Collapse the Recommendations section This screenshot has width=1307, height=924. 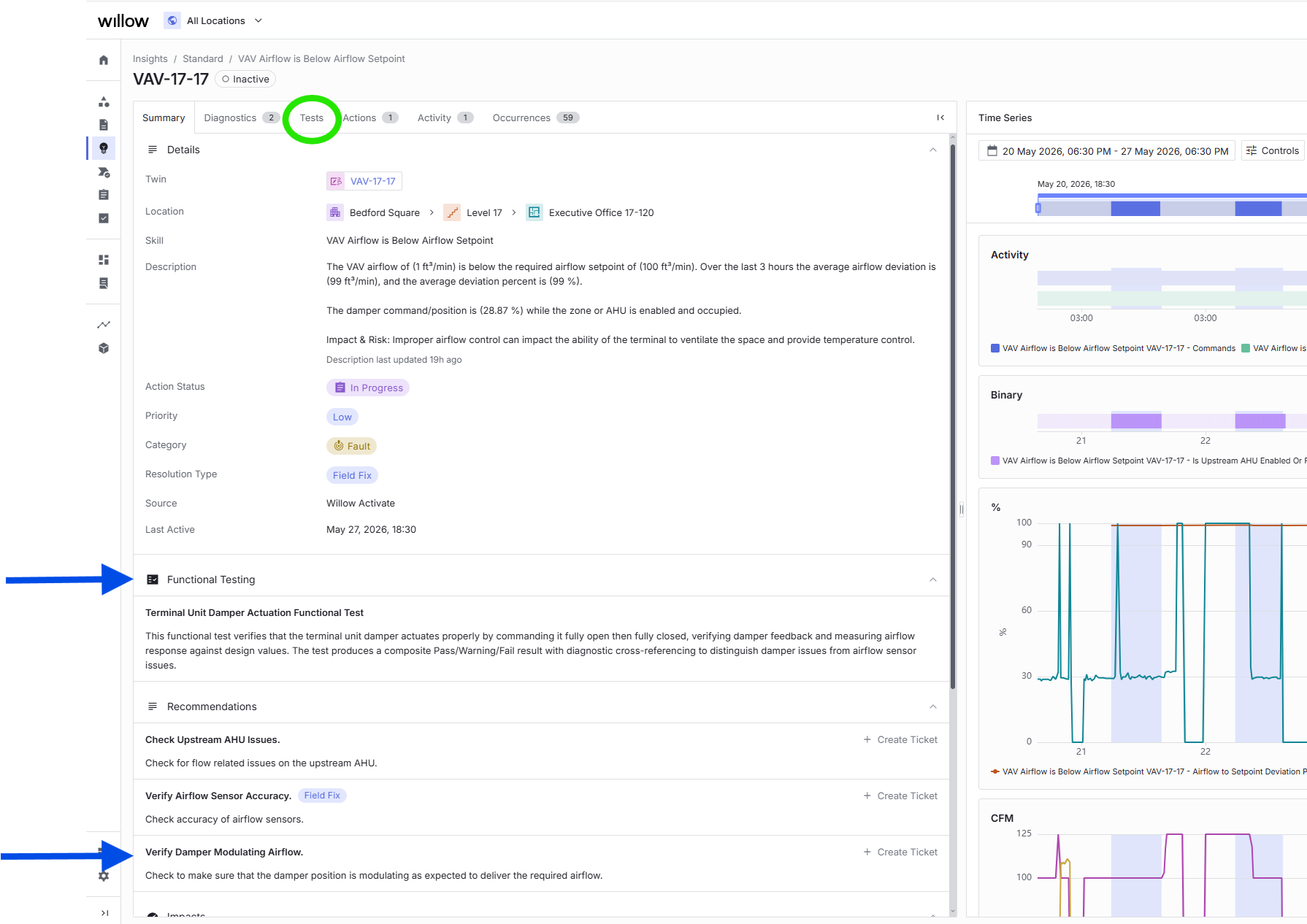click(932, 707)
